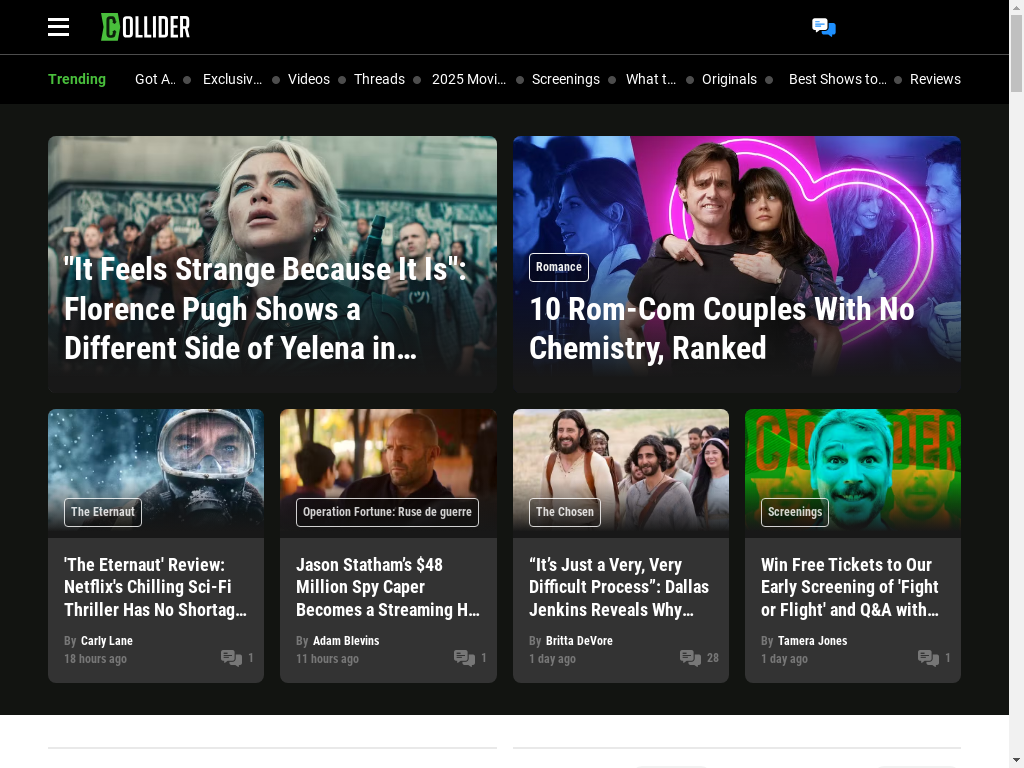View author Adam Blevins' profile
This screenshot has height=768, width=1024.
pos(346,641)
